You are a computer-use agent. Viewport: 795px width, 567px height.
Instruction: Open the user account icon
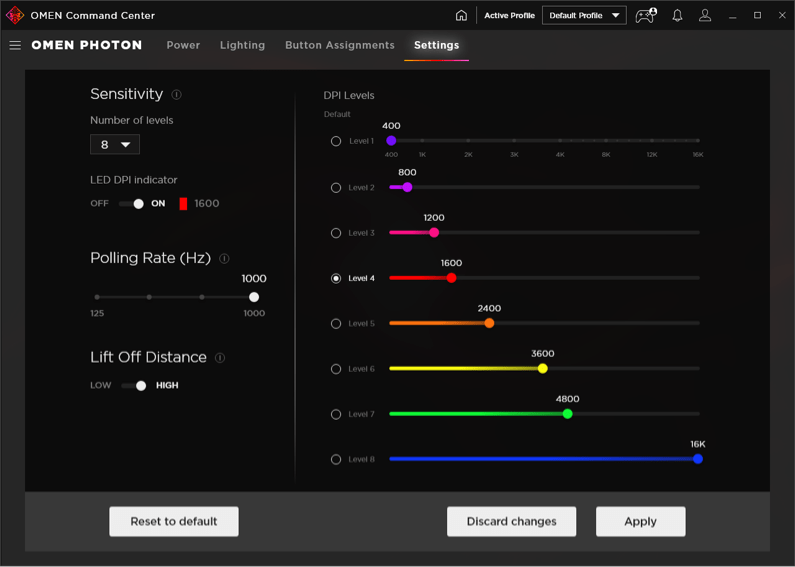tap(705, 15)
